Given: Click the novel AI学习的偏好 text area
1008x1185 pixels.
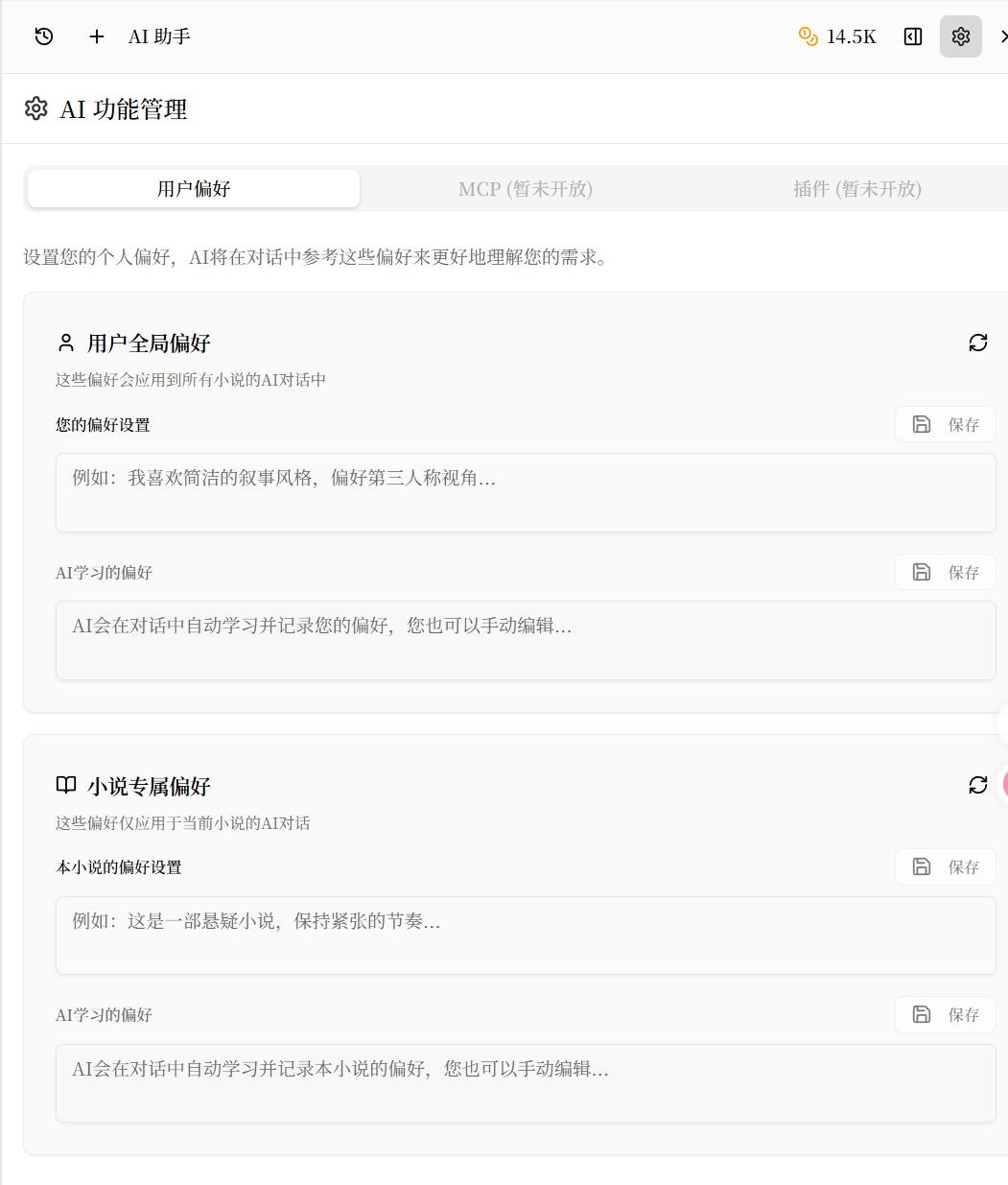Looking at the screenshot, I should coord(526,1083).
